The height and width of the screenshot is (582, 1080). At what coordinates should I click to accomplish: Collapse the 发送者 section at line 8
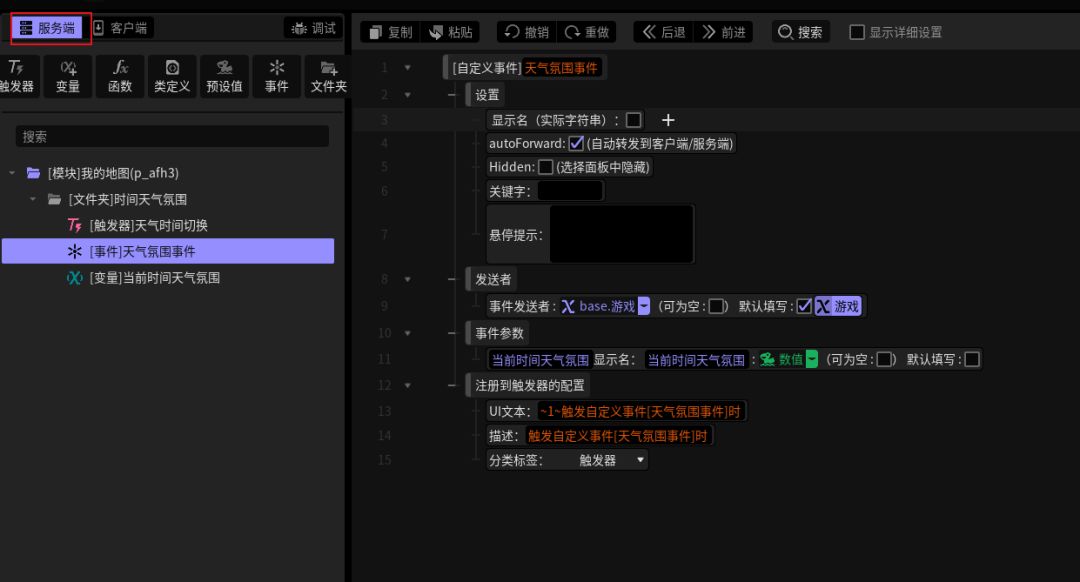[x=408, y=279]
